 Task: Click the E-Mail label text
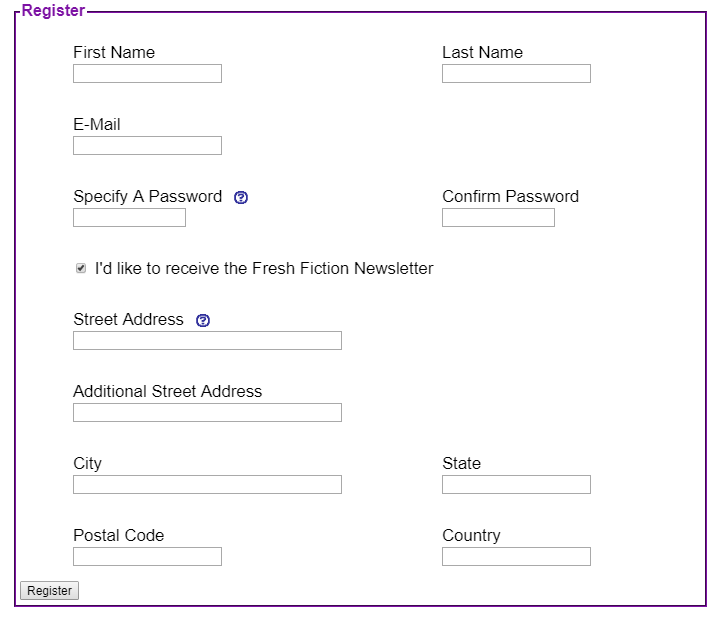(97, 124)
